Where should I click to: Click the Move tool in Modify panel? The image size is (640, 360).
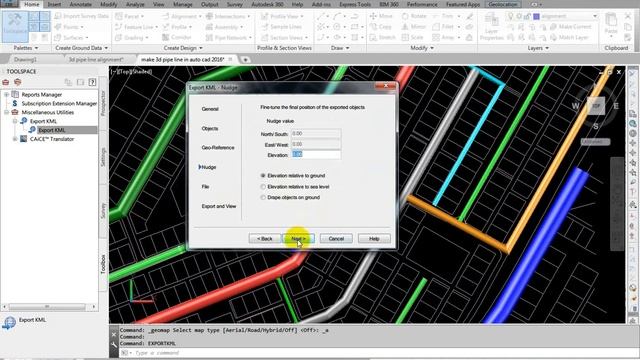coord(381,16)
